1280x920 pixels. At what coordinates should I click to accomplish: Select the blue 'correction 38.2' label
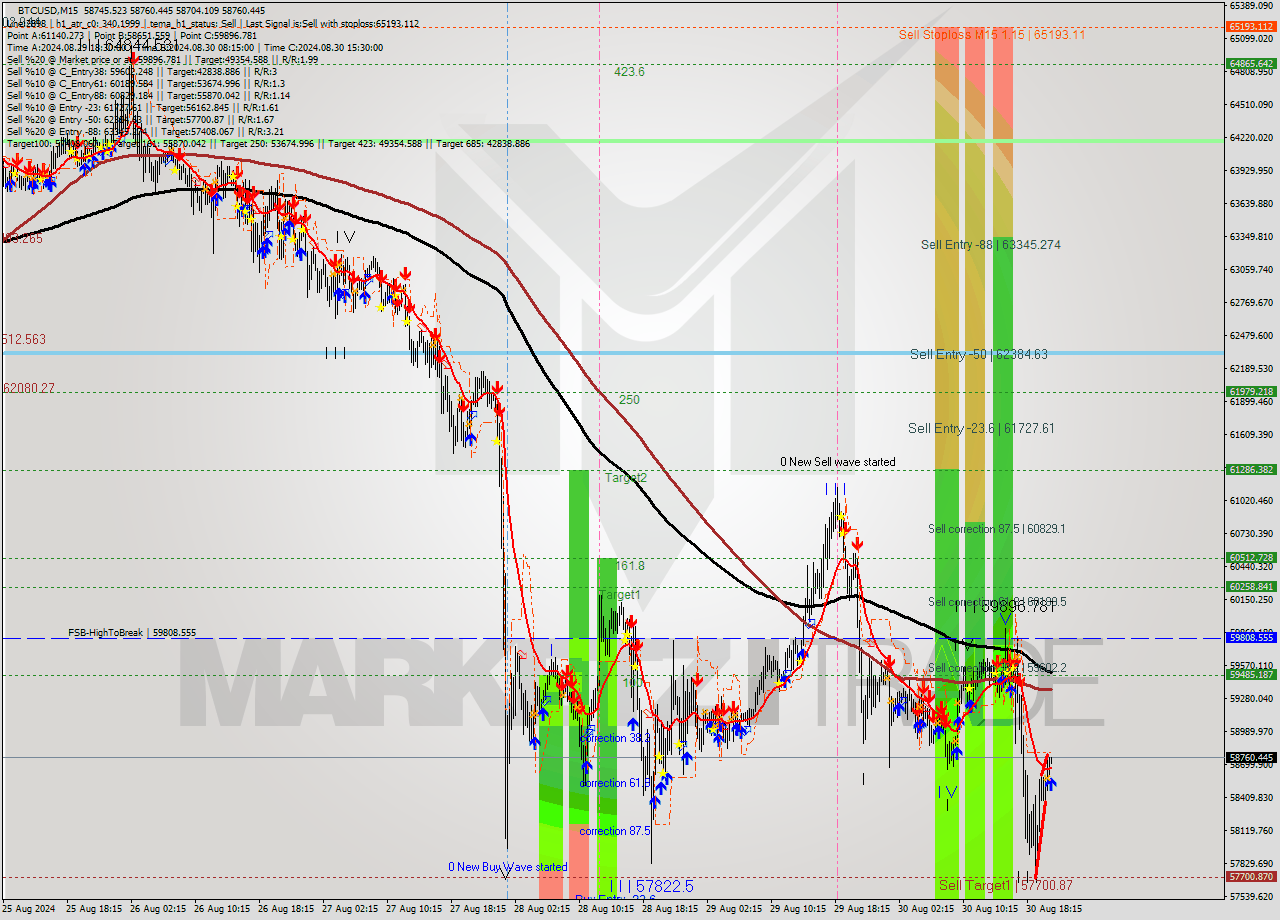click(x=615, y=738)
